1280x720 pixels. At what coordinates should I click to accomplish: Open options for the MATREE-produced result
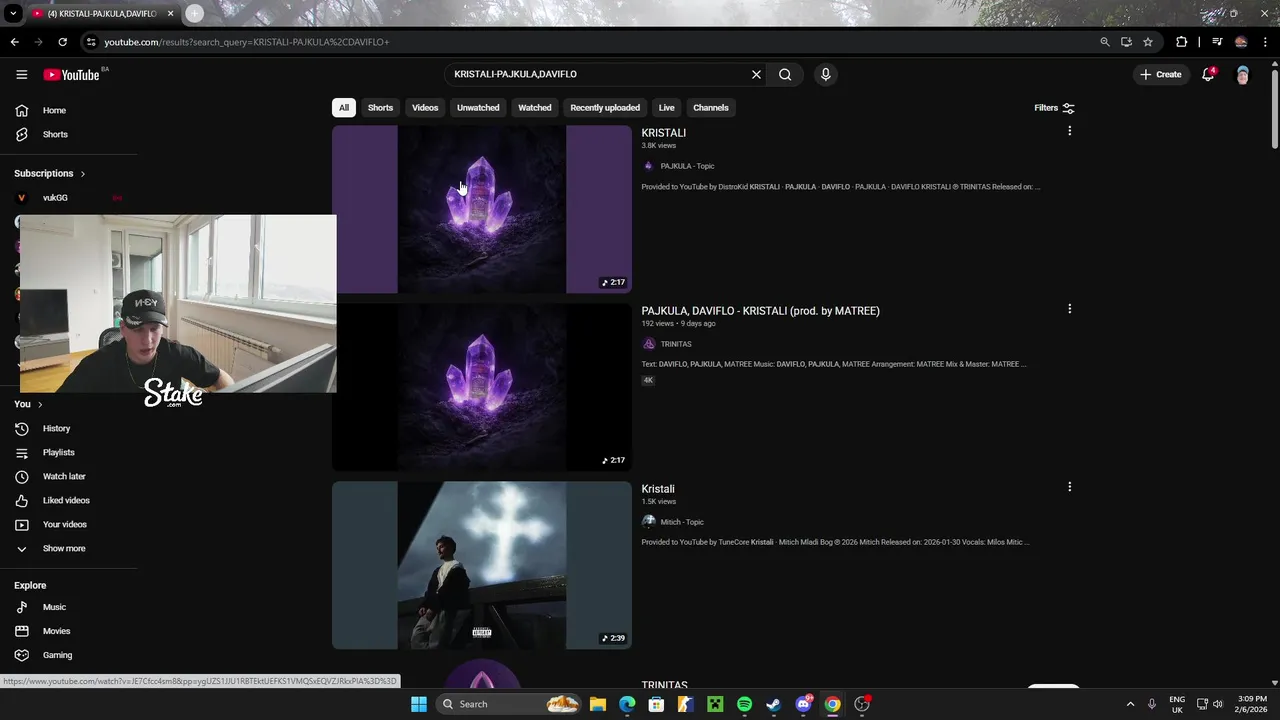1069,309
